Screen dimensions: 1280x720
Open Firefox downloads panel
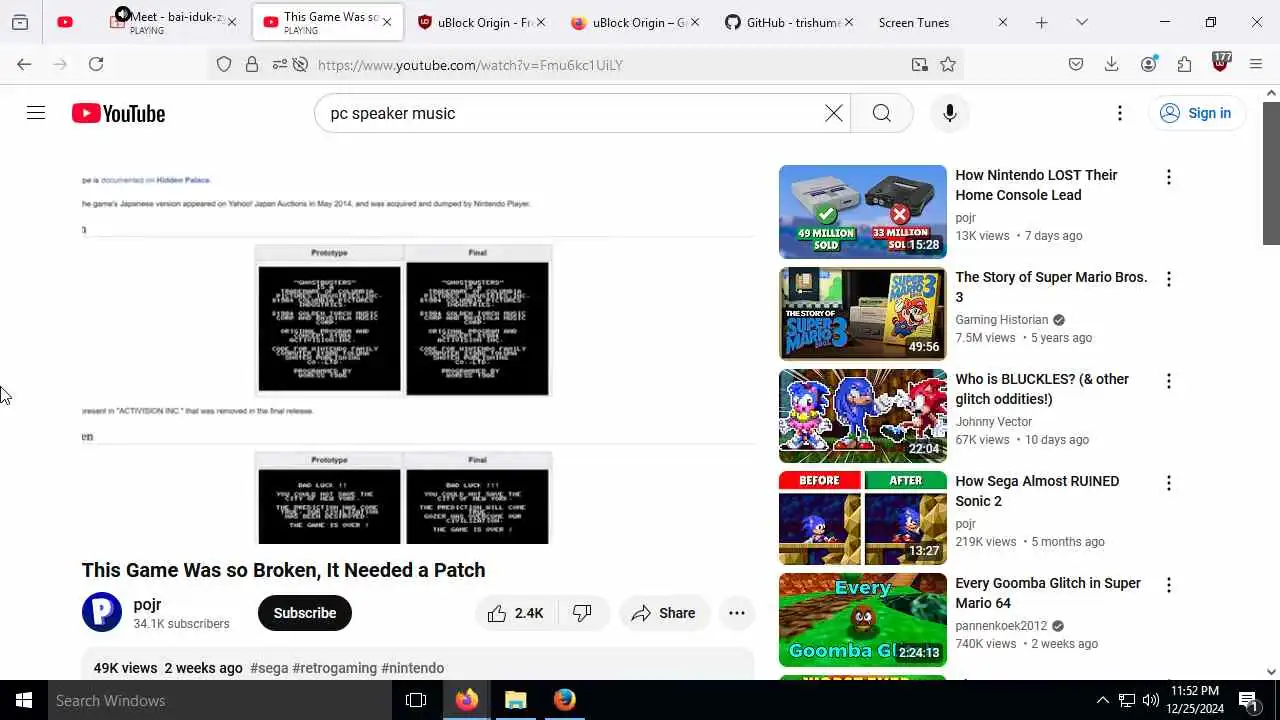point(1111,64)
